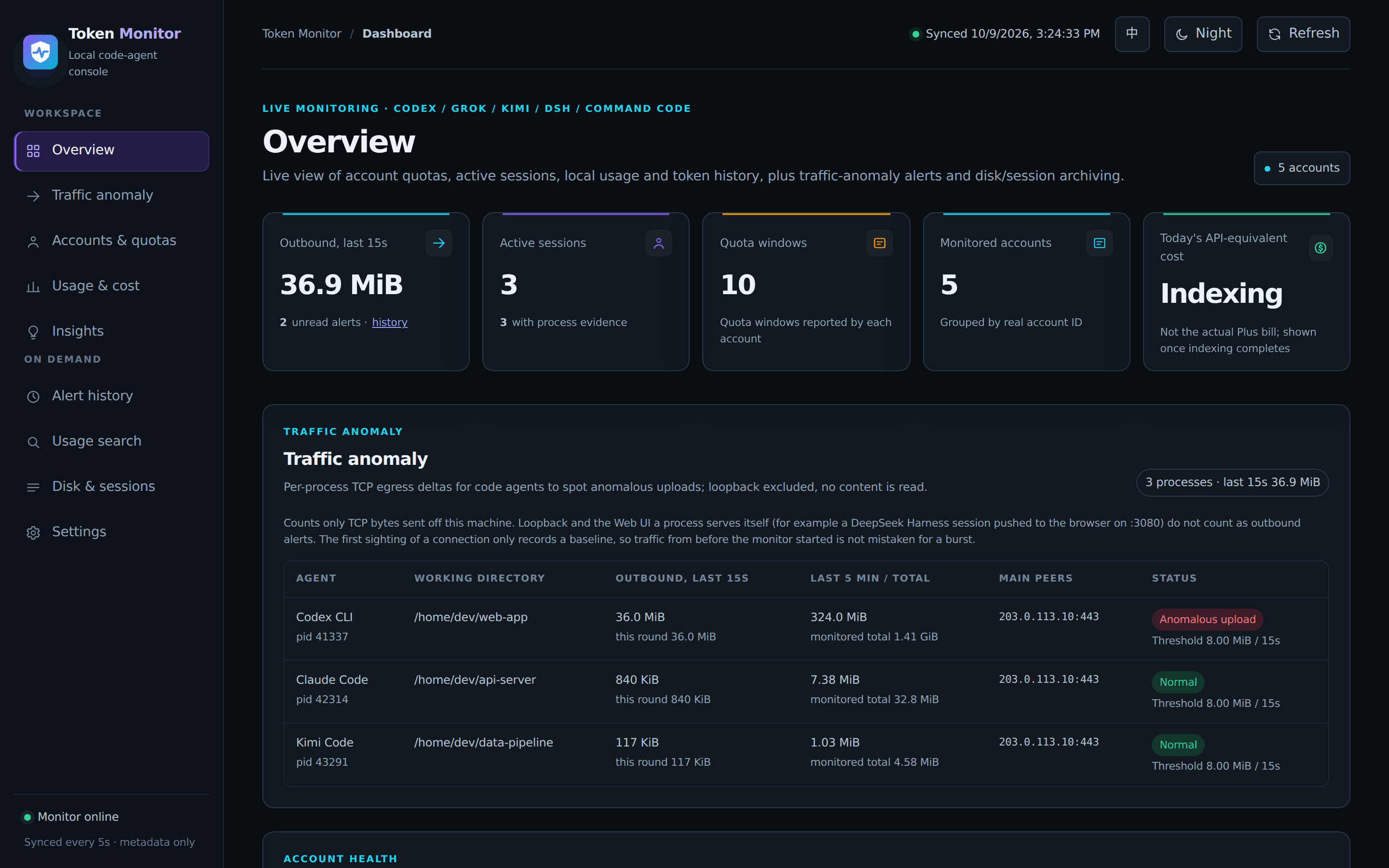Open the Insights page

point(111,332)
